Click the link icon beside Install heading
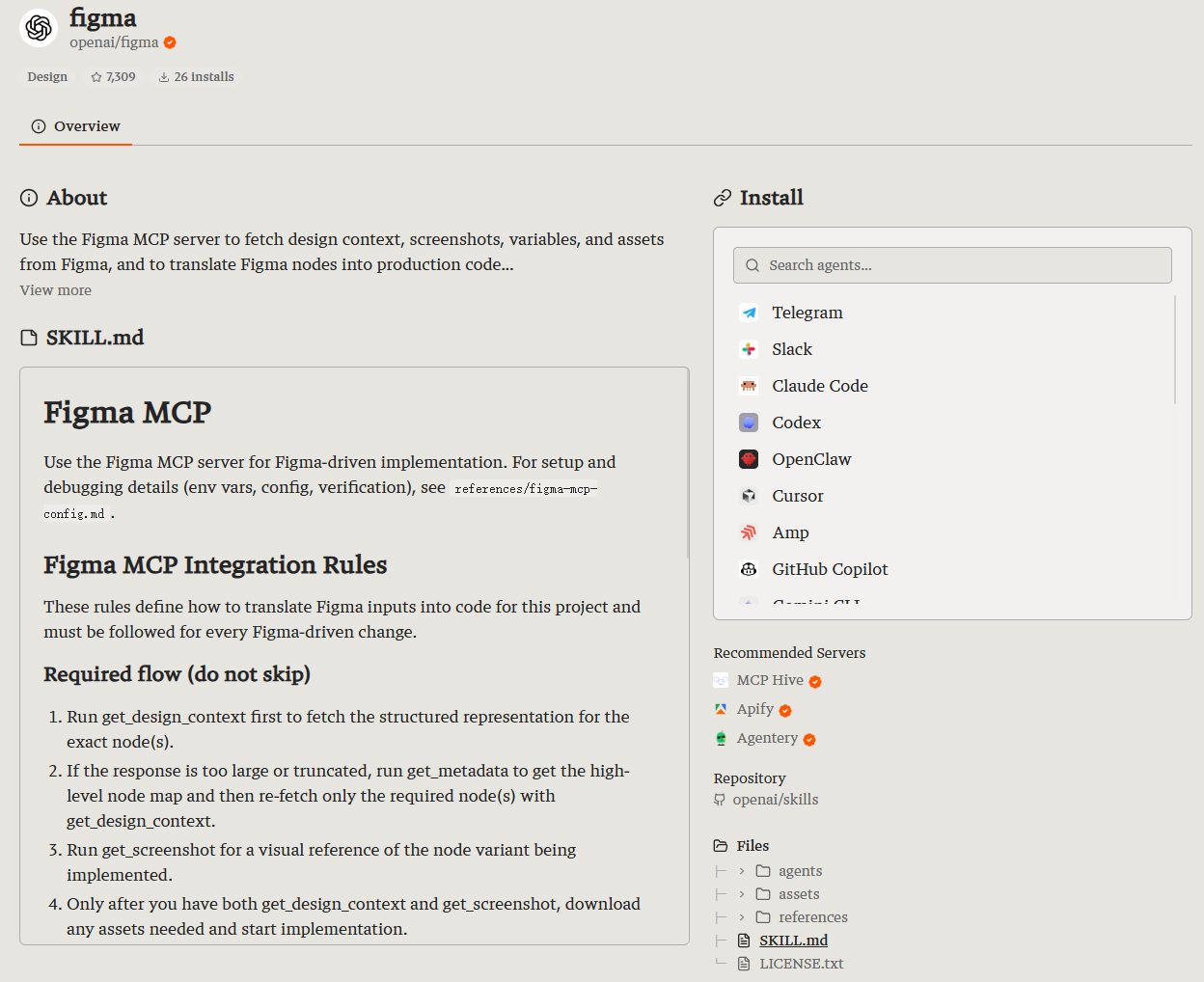The width and height of the screenshot is (1204, 982). point(723,198)
